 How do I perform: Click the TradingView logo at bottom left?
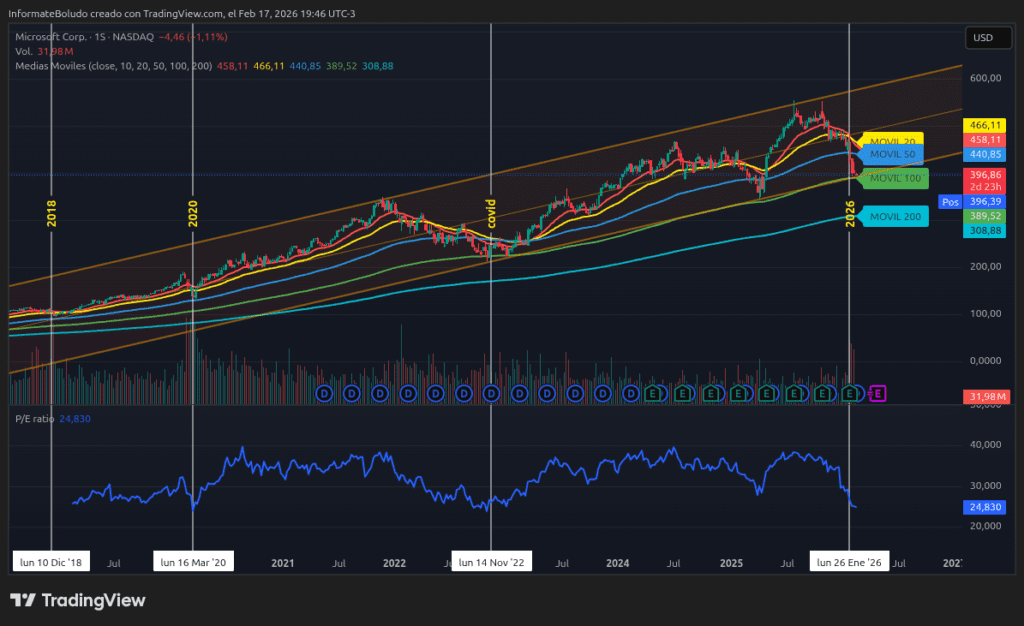pos(78,600)
